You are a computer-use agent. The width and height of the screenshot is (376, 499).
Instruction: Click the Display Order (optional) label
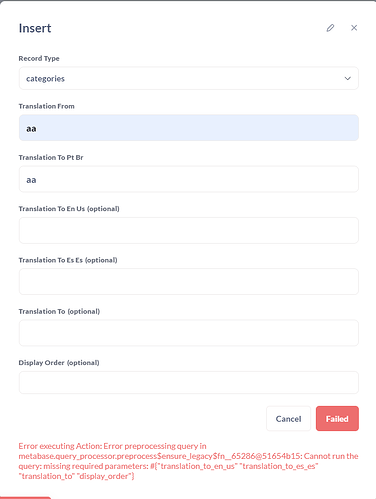(x=59, y=363)
